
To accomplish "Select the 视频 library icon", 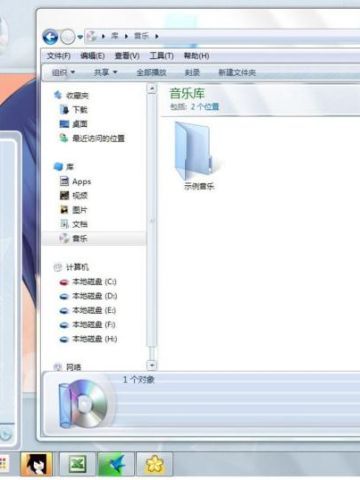I will point(64,195).
